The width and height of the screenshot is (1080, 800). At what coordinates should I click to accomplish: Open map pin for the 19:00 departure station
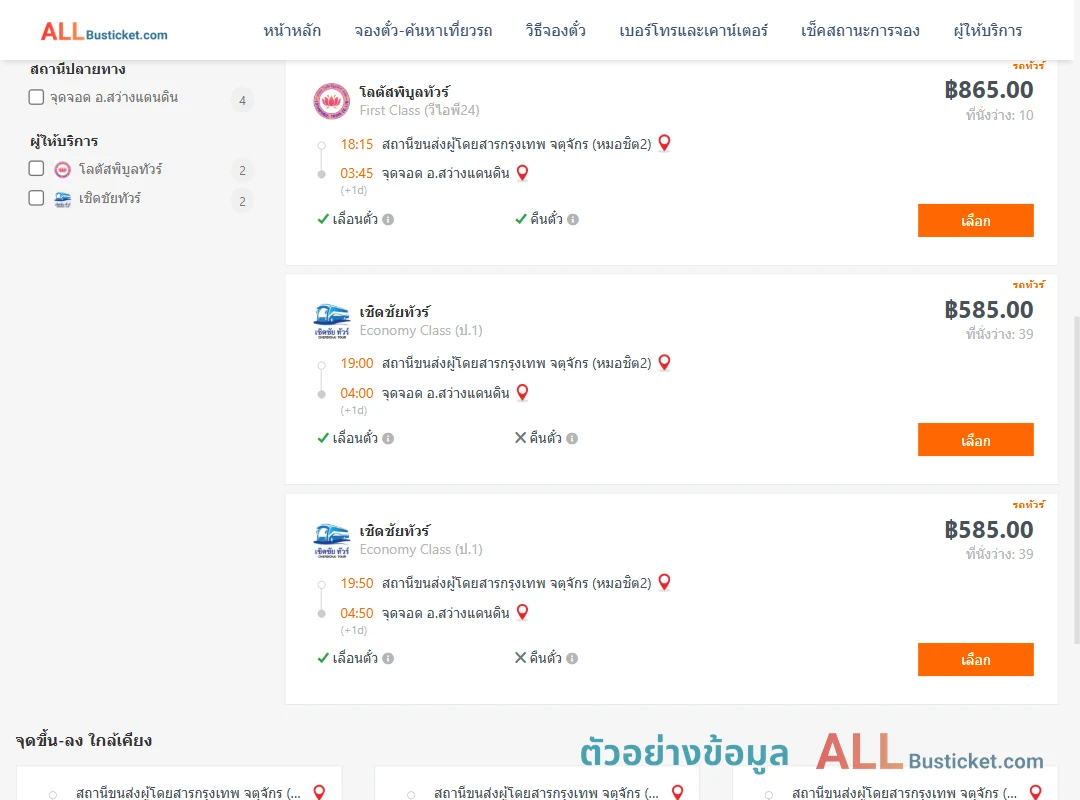coord(664,362)
